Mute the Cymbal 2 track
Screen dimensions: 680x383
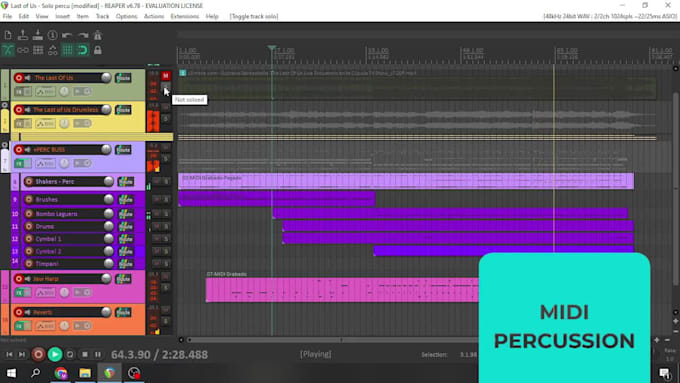(157, 251)
